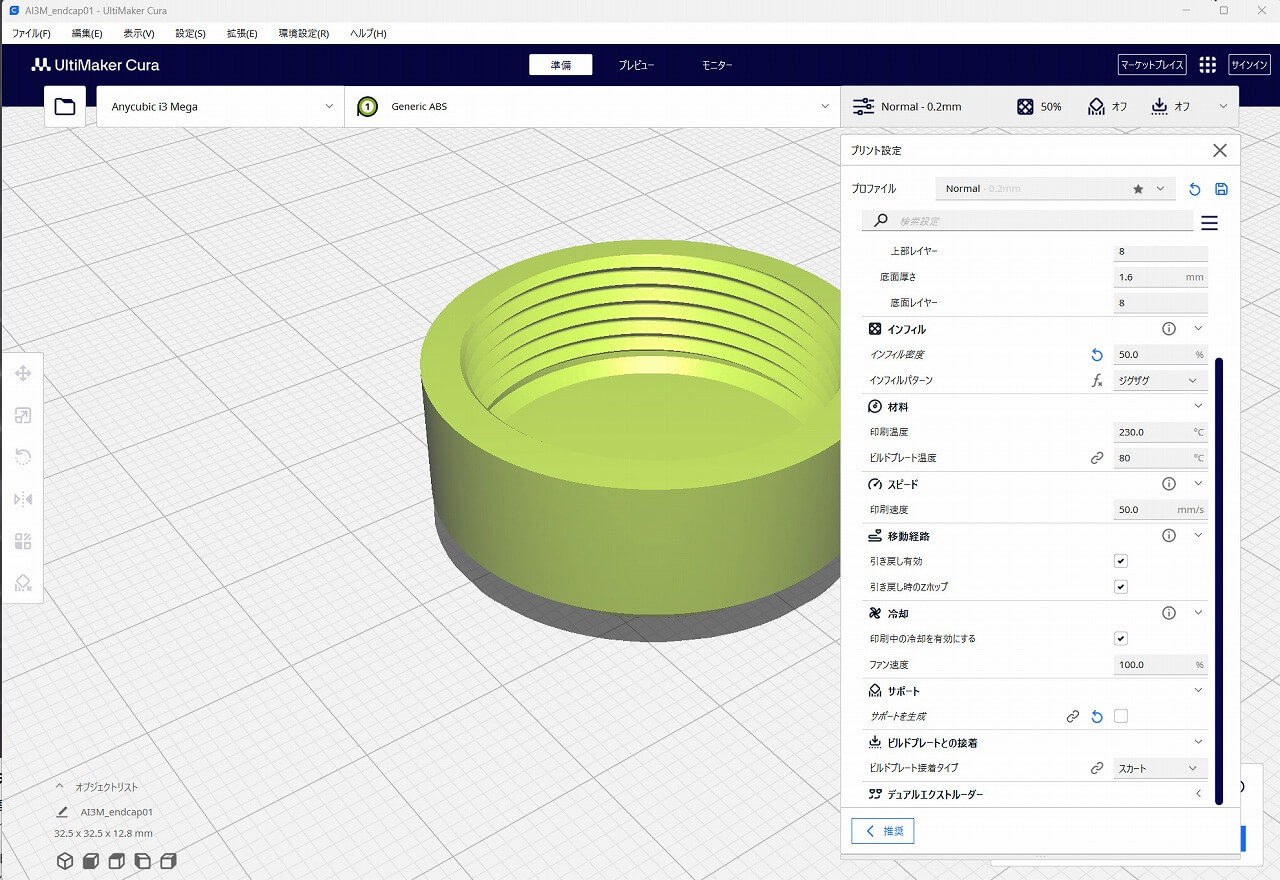Image resolution: width=1280 pixels, height=880 pixels.
Task: Open the application switcher grid icon
Action: (1207, 65)
